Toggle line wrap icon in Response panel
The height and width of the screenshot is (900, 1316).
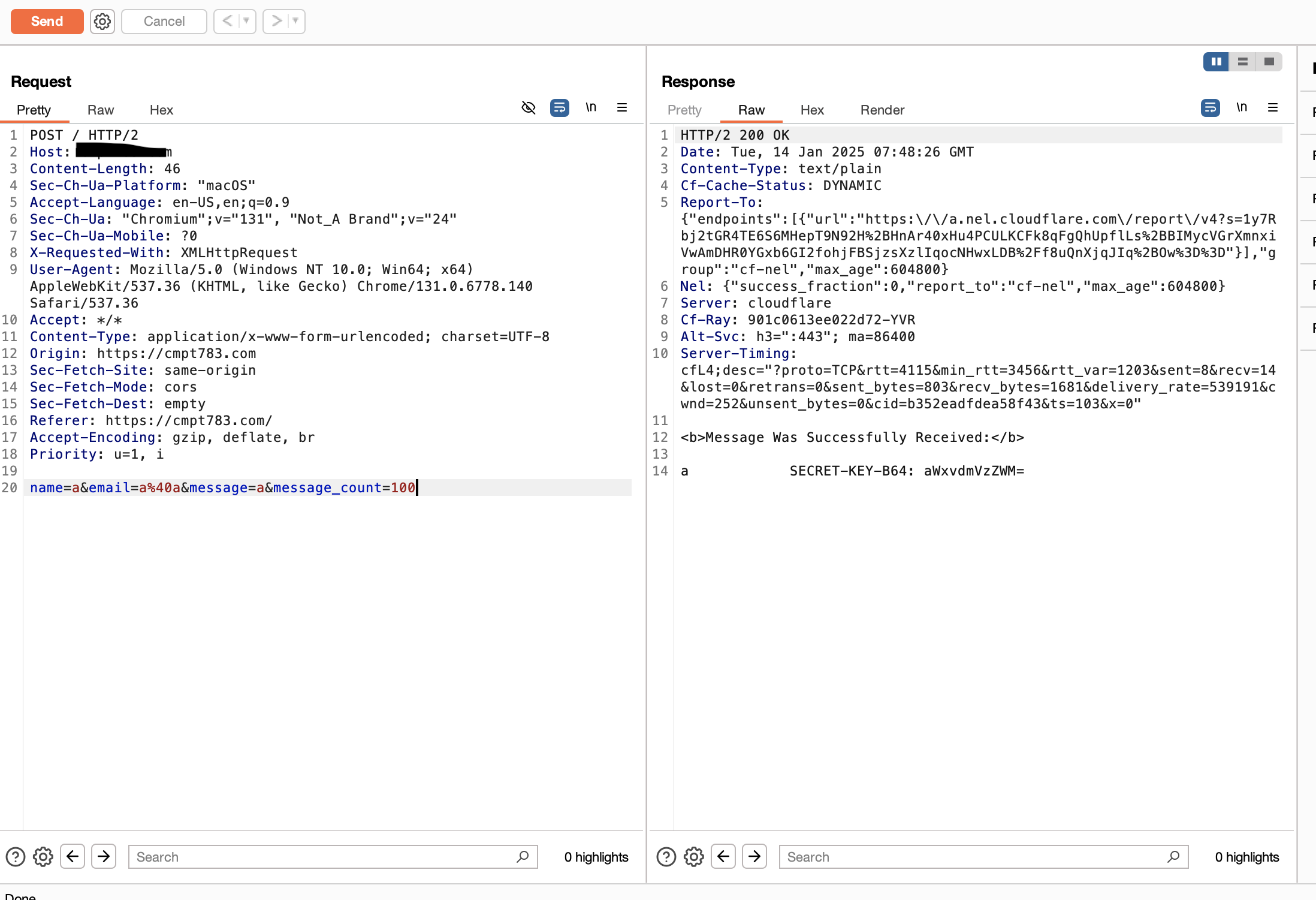[1210, 108]
